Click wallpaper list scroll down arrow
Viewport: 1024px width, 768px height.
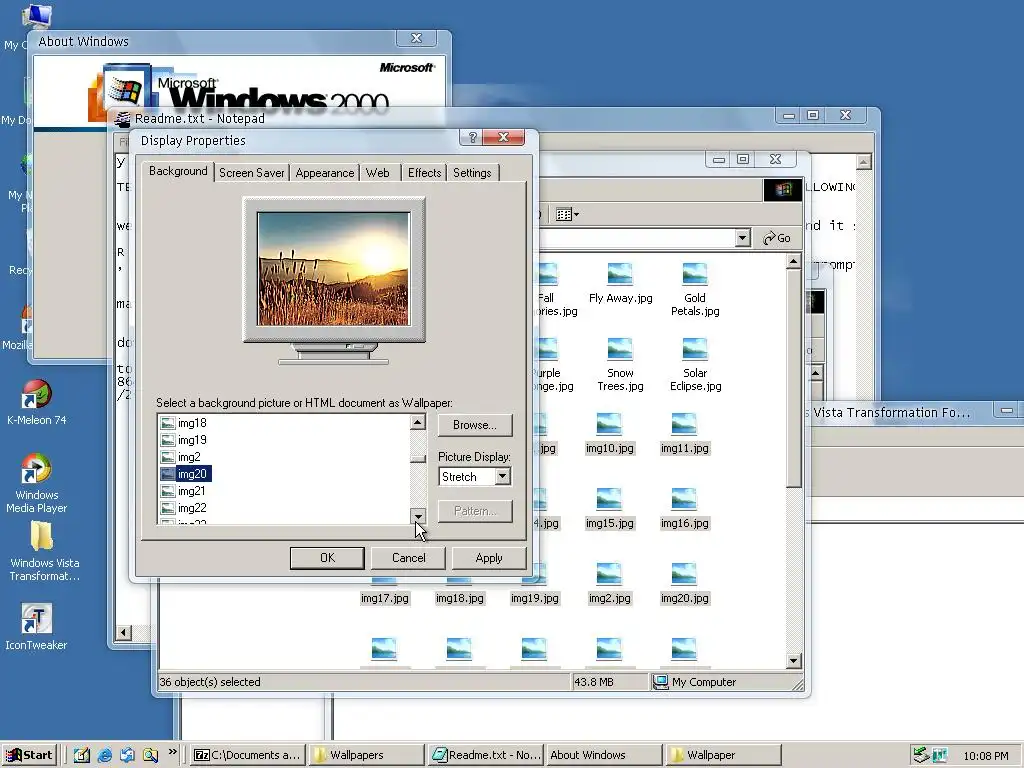418,516
